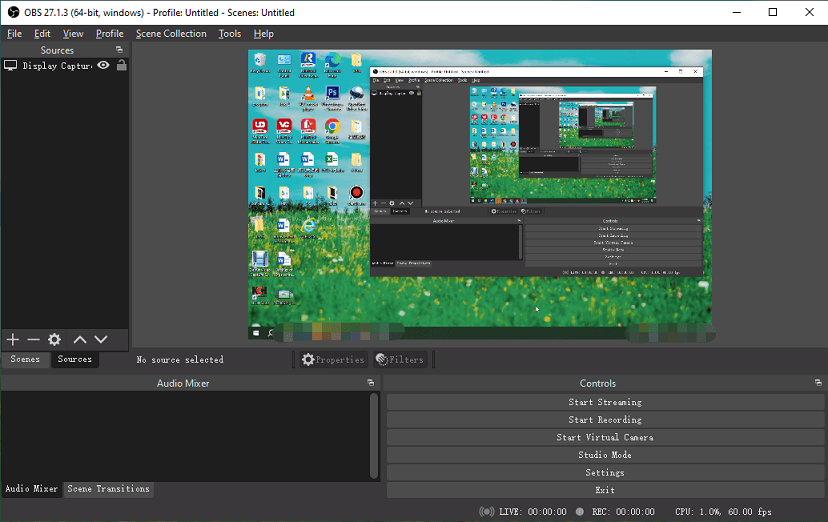828x522 pixels.
Task: Pop out the Controls dock
Action: click(818, 383)
